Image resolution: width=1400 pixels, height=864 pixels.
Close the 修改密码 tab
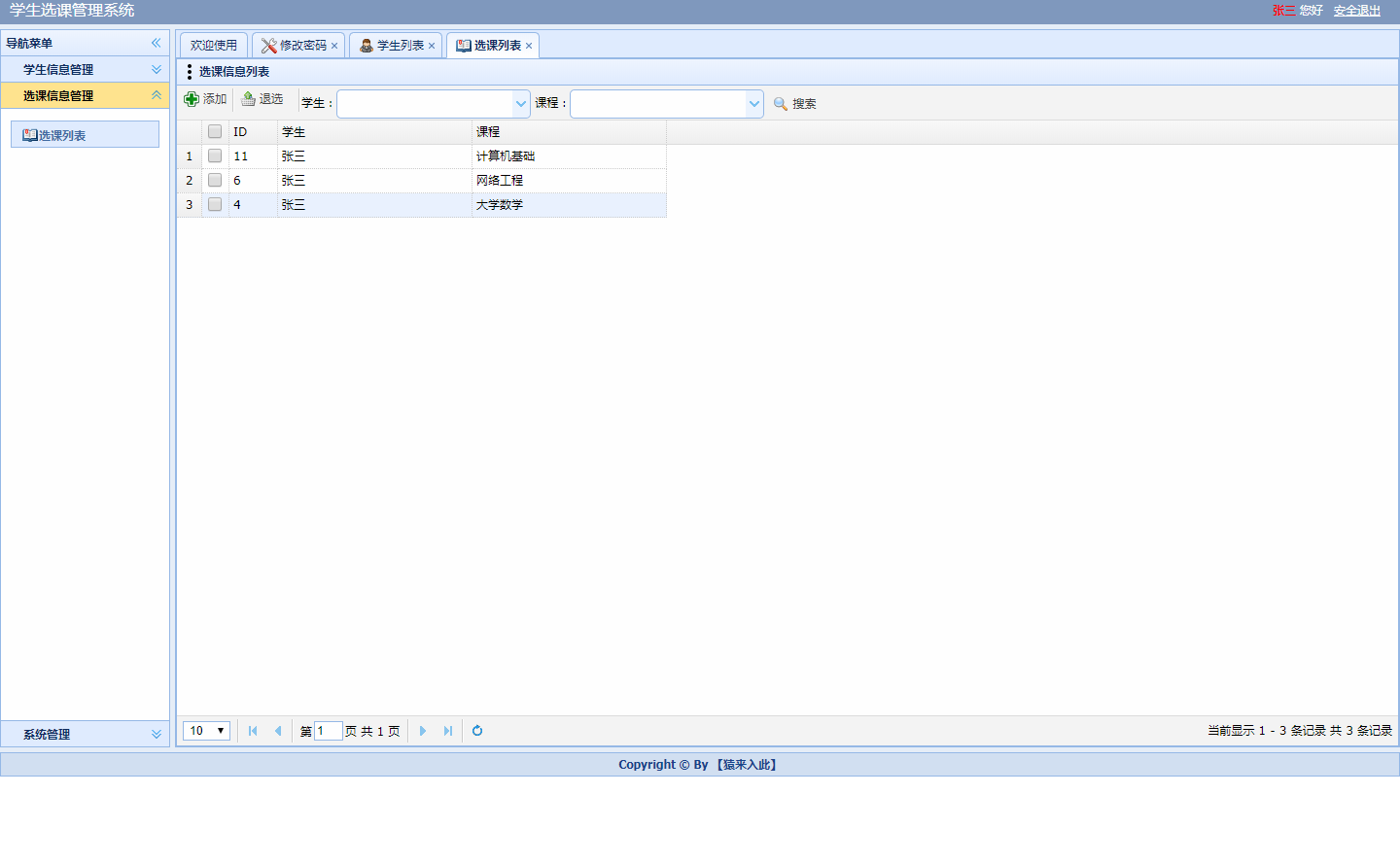point(334,46)
